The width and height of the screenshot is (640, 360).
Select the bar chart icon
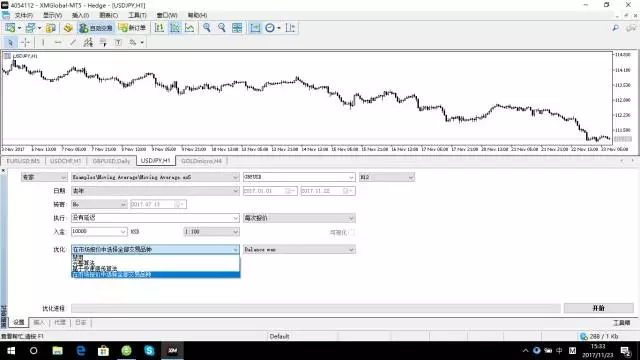point(159,28)
